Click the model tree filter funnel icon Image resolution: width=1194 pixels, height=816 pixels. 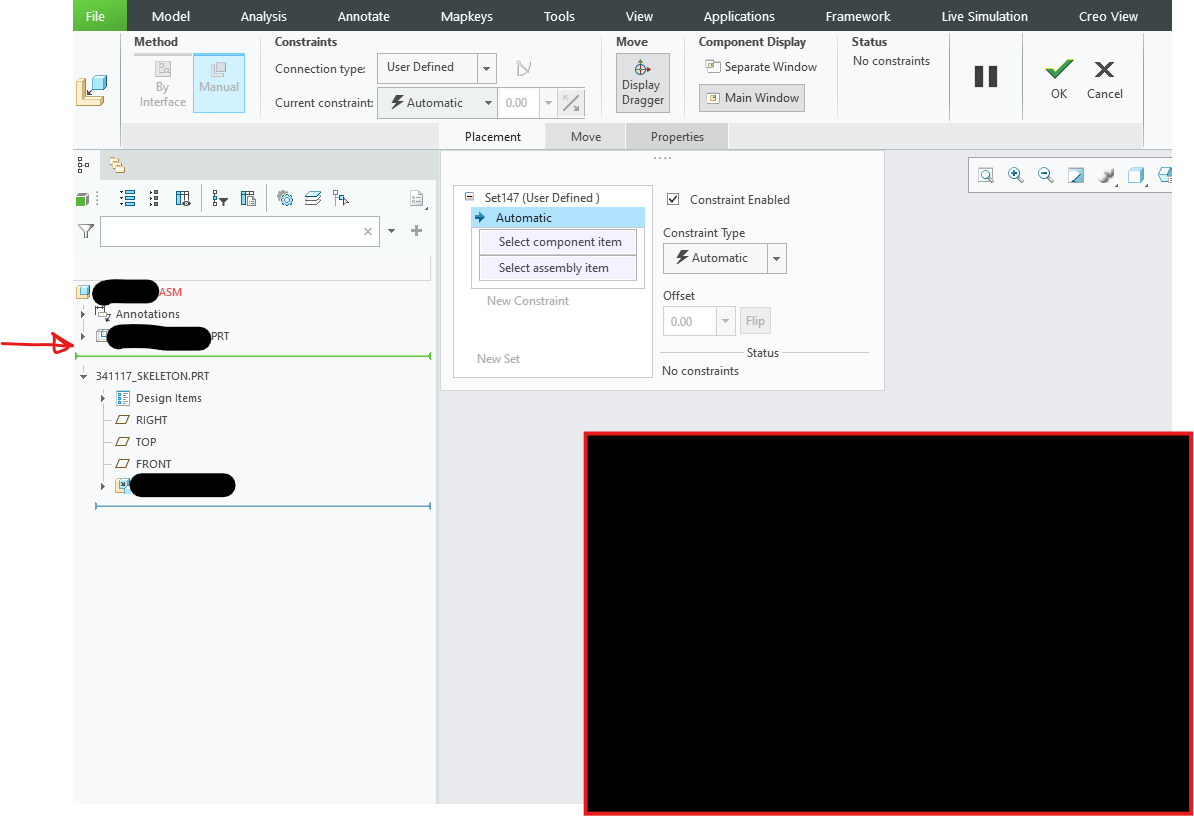pyautogui.click(x=86, y=231)
